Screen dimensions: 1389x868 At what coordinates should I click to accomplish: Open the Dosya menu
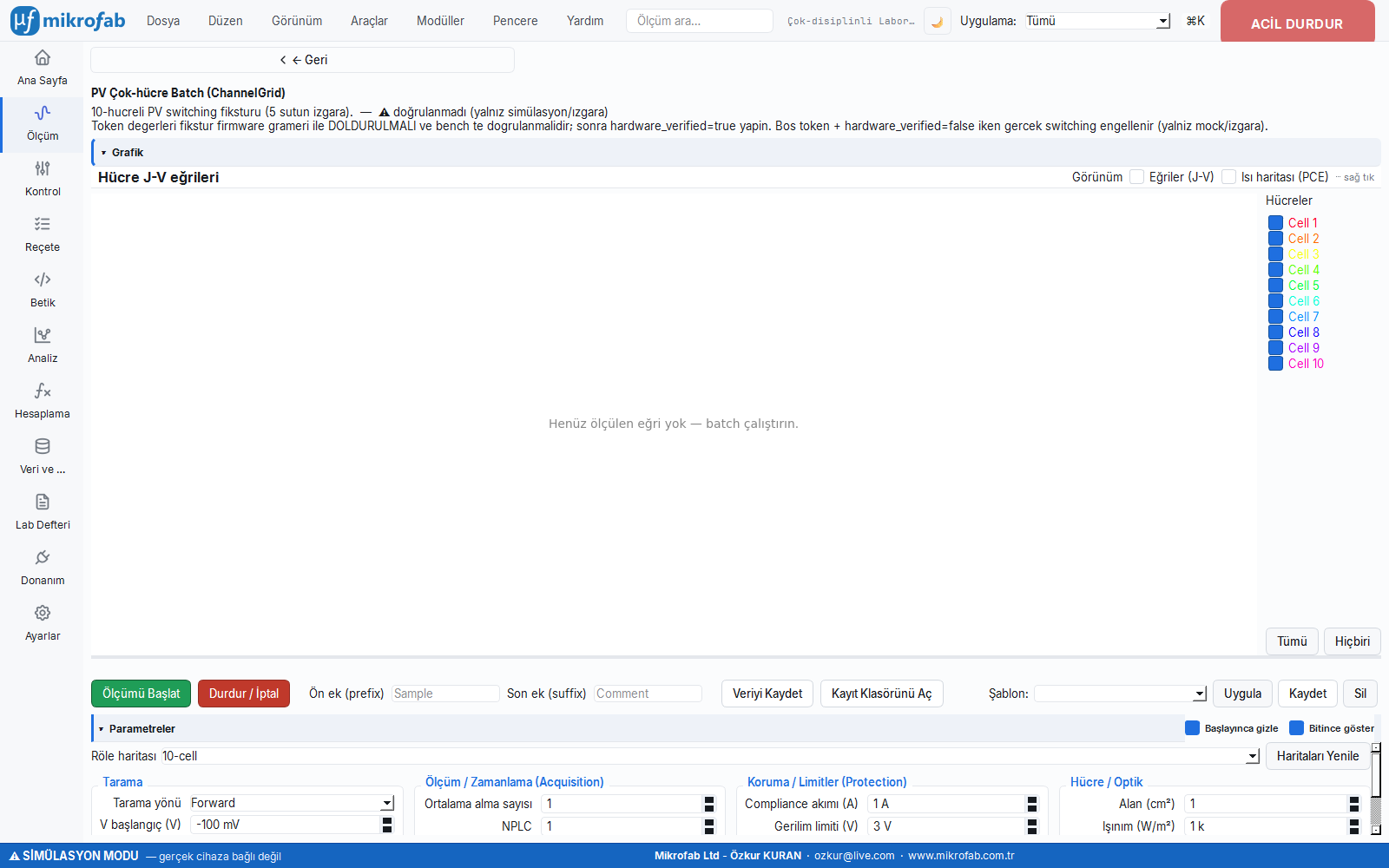tap(163, 21)
